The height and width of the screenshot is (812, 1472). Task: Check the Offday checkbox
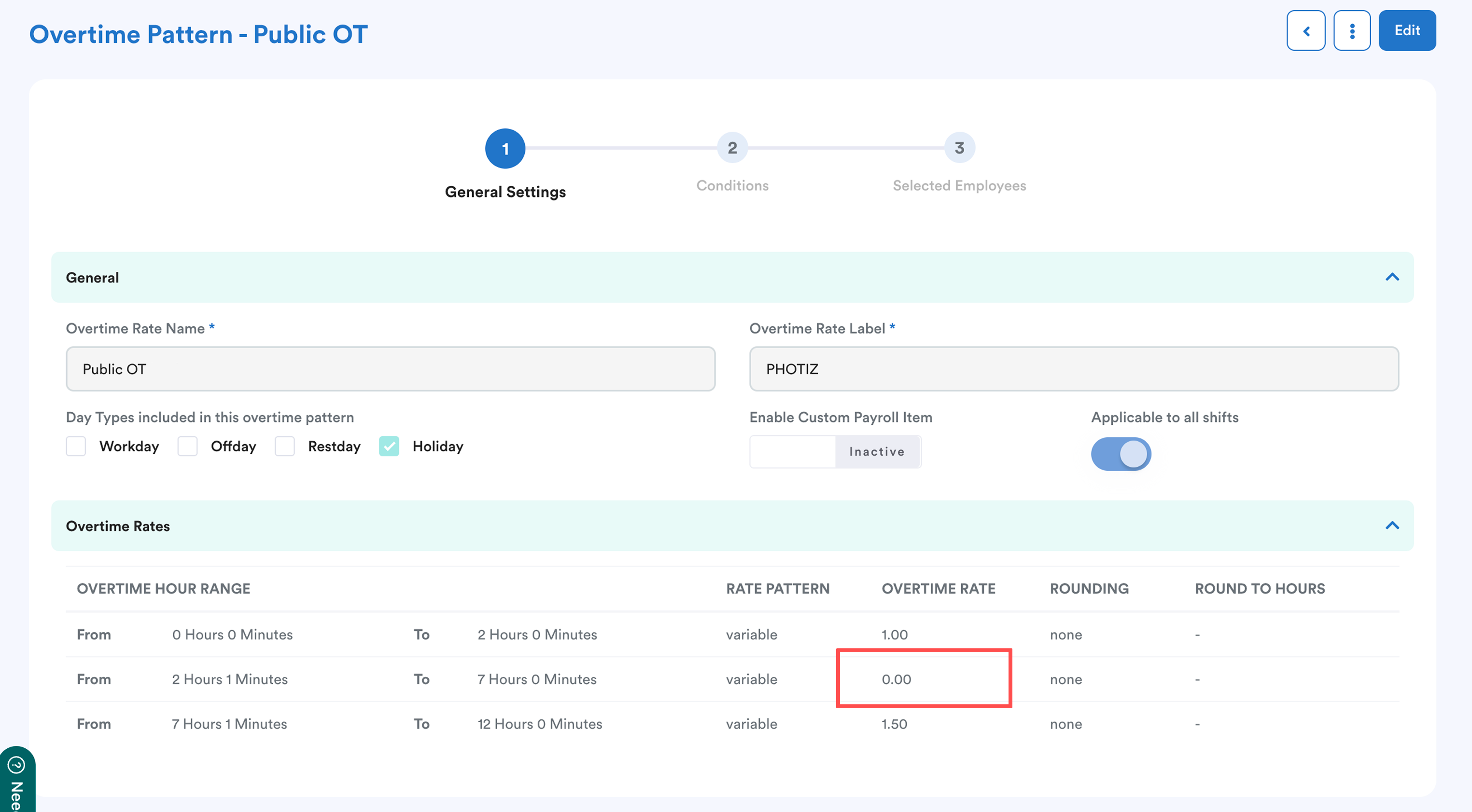[187, 446]
